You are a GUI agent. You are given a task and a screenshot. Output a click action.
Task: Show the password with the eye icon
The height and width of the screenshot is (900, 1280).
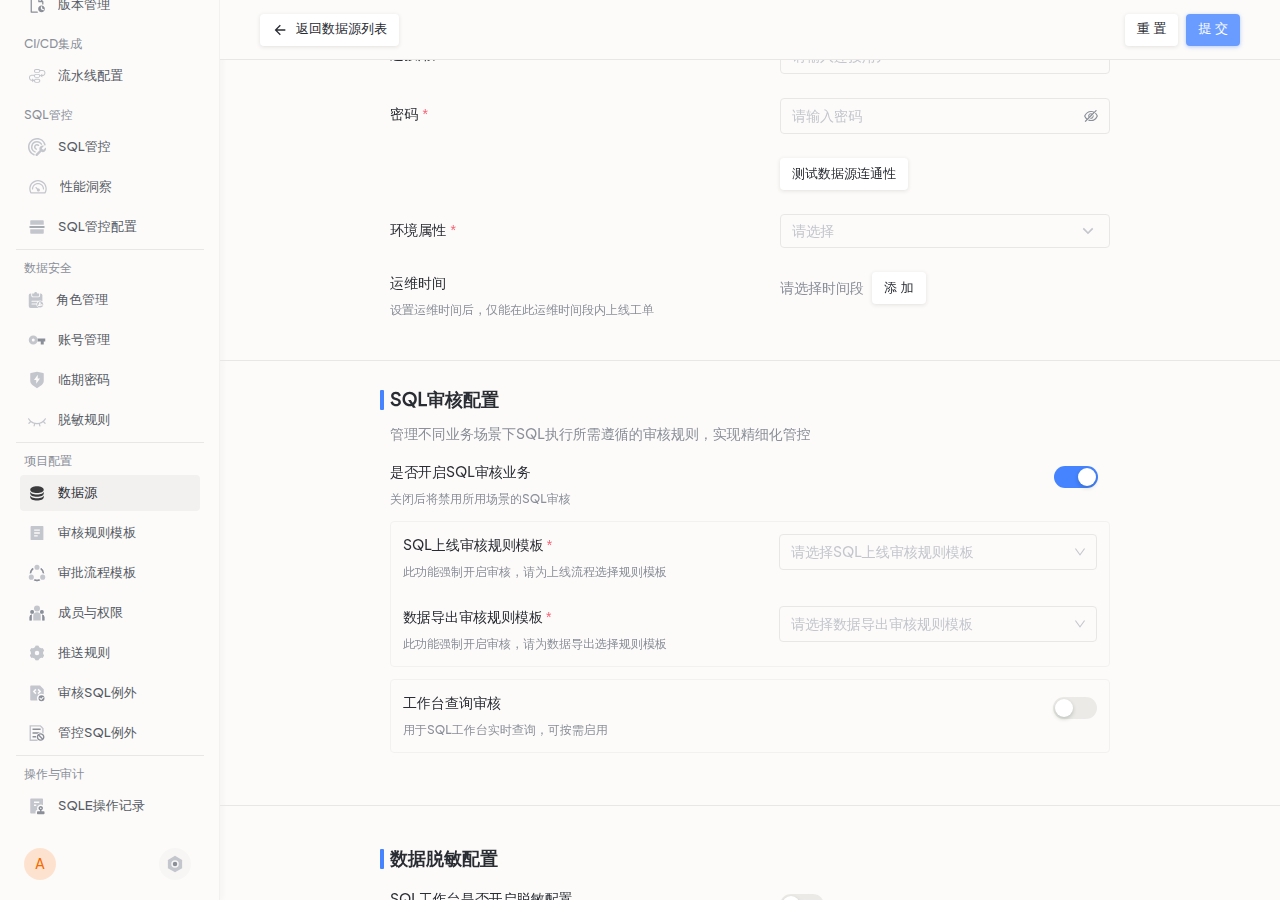pos(1091,116)
